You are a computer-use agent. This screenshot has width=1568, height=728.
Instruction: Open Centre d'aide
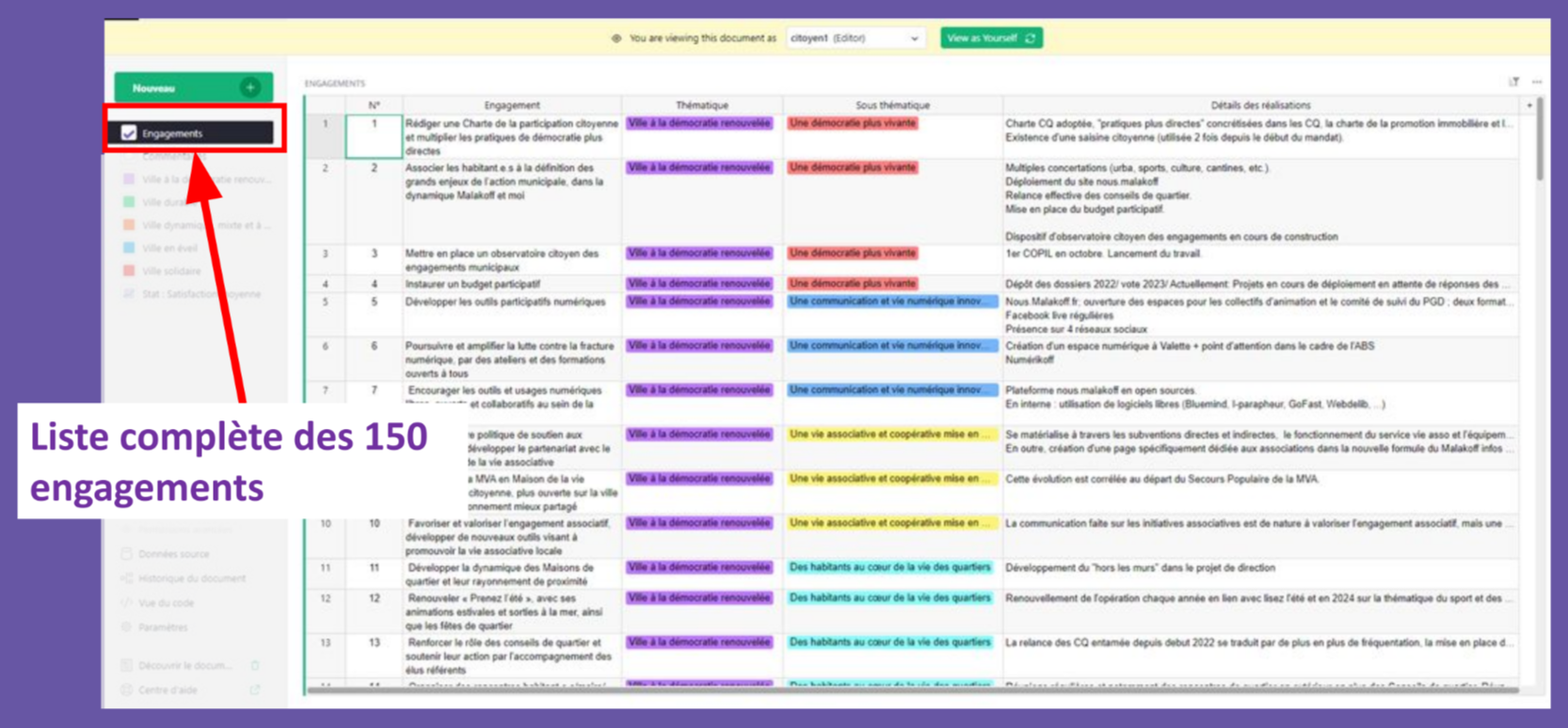click(168, 690)
